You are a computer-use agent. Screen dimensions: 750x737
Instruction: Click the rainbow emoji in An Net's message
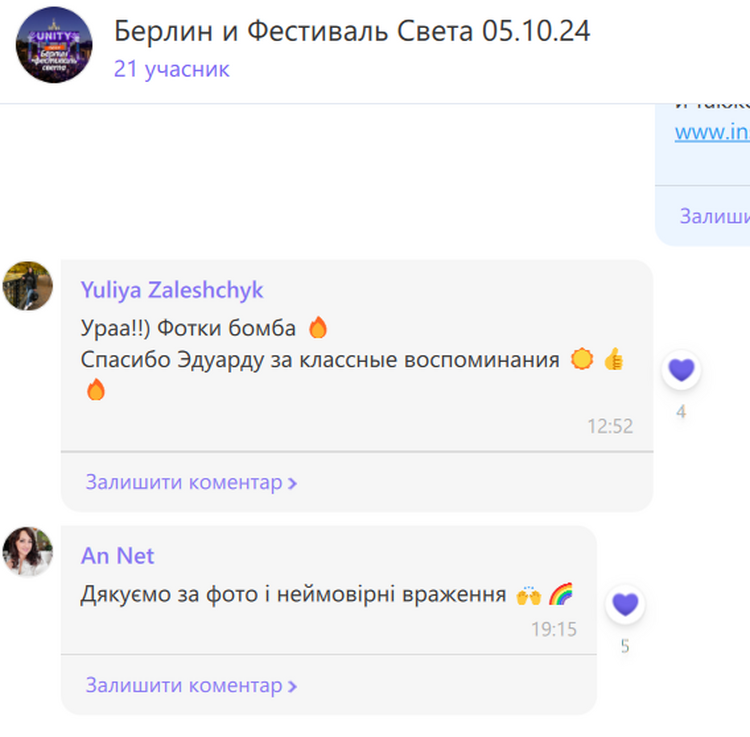click(x=561, y=594)
